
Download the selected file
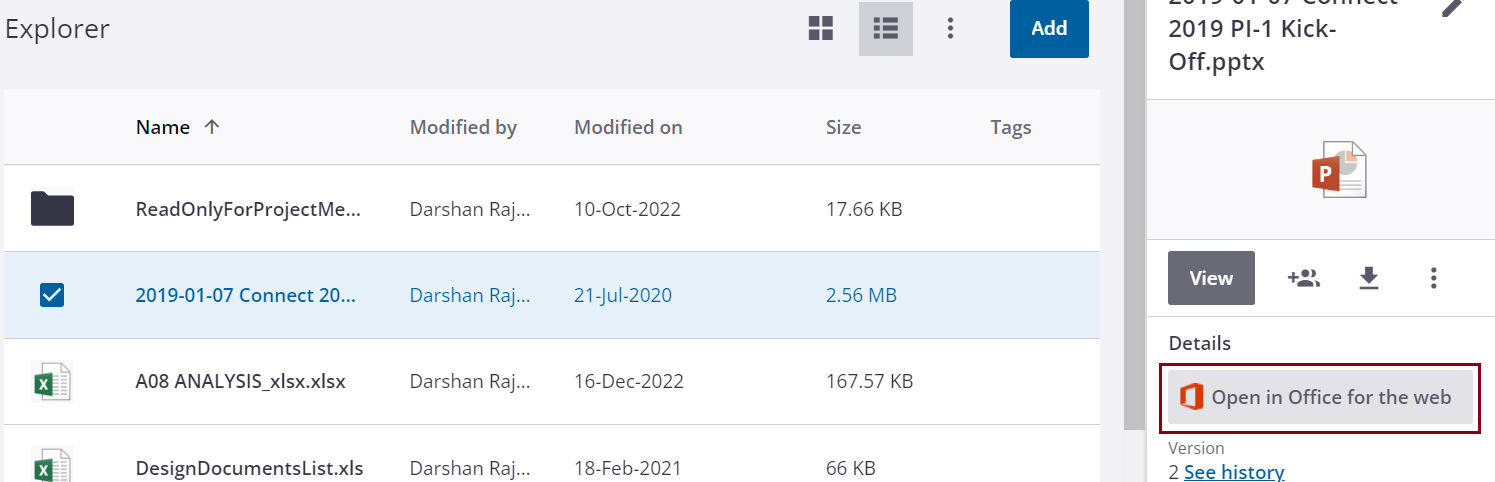[x=1369, y=278]
